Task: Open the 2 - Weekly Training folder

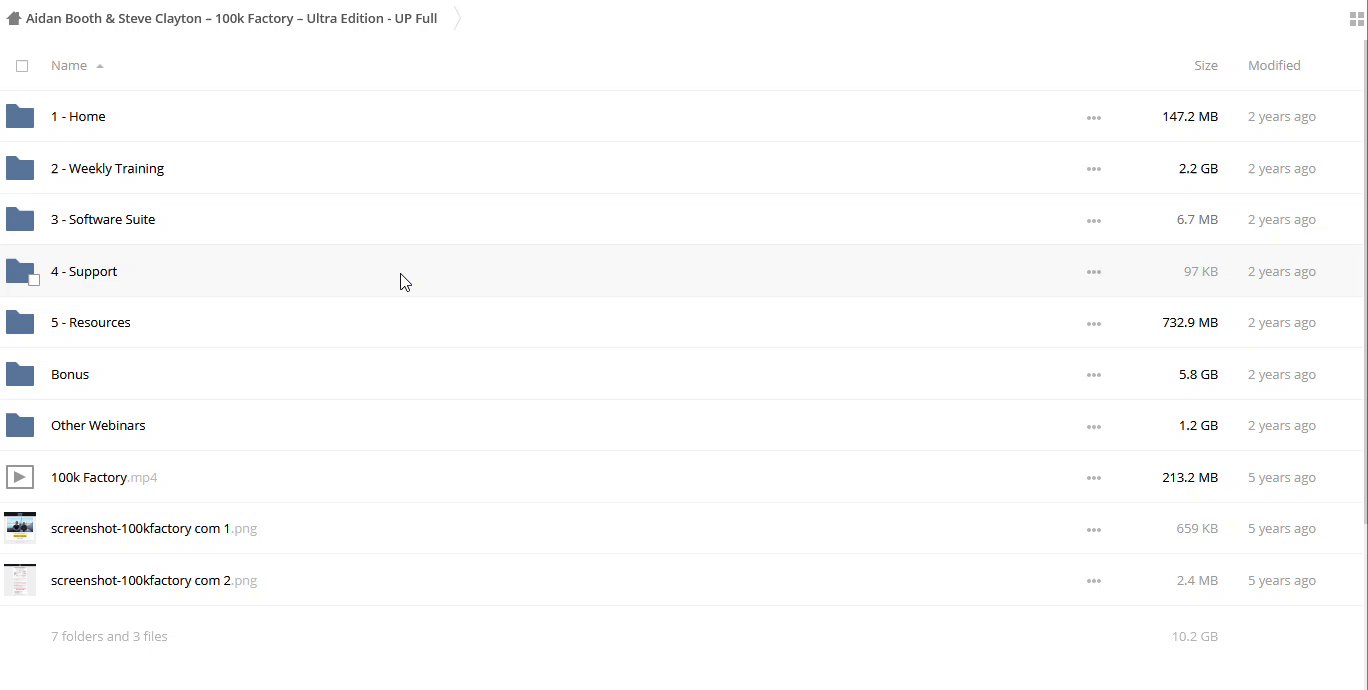Action: 107,169
